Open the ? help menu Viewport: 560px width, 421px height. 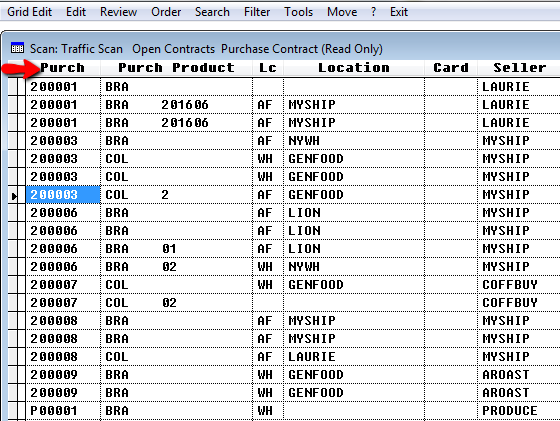pyautogui.click(x=373, y=12)
